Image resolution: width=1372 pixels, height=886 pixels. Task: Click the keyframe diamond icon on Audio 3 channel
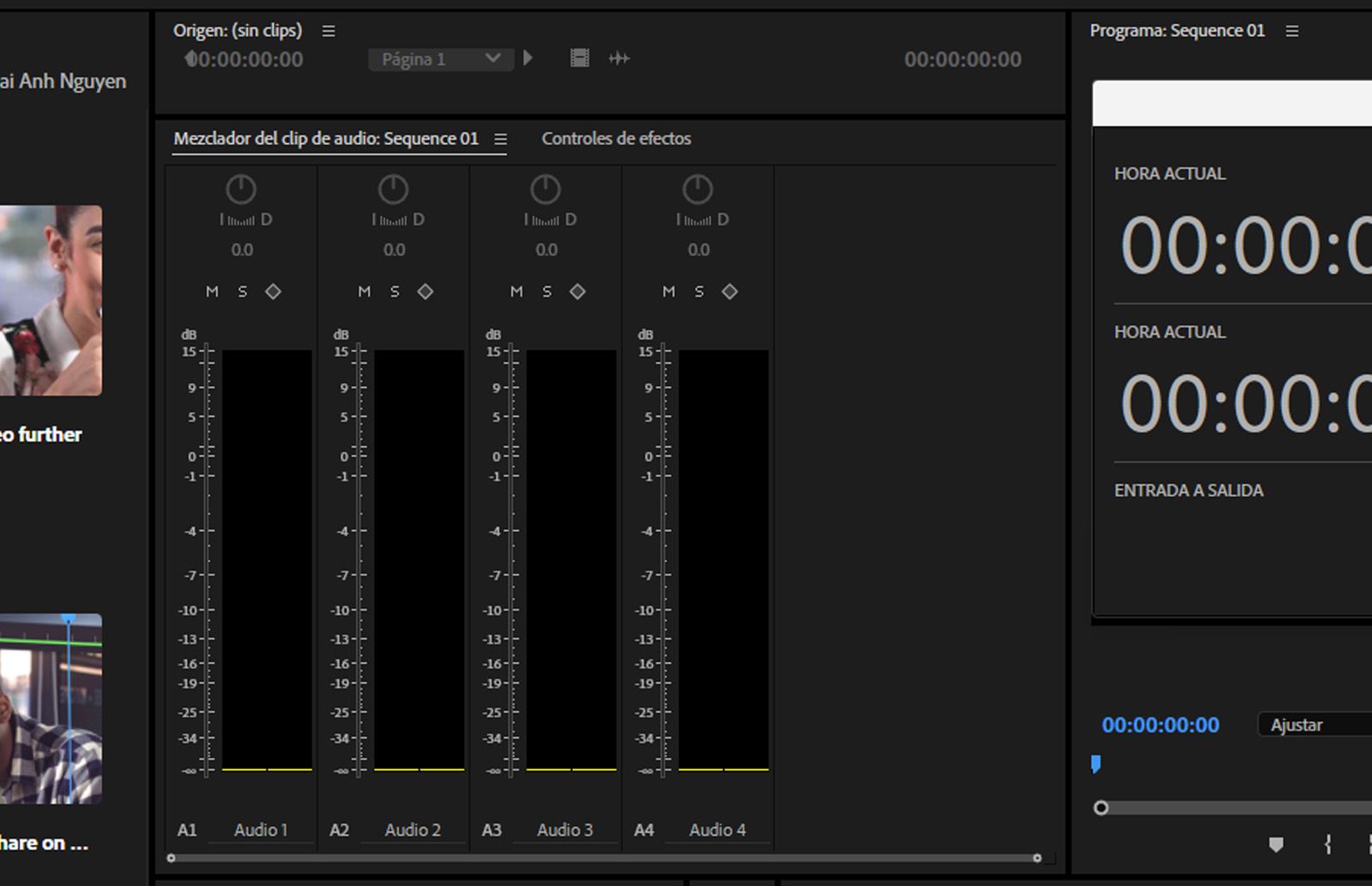pyautogui.click(x=577, y=292)
